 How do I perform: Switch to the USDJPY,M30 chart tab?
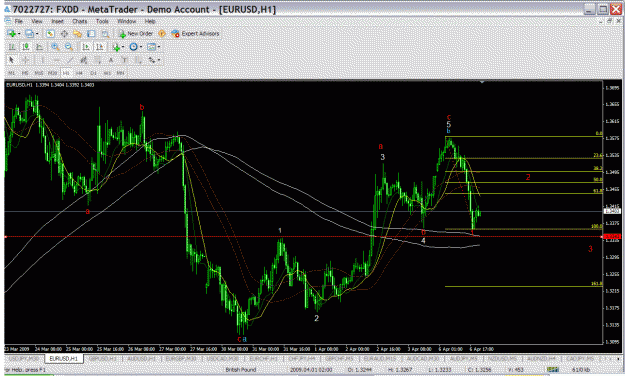click(25, 359)
